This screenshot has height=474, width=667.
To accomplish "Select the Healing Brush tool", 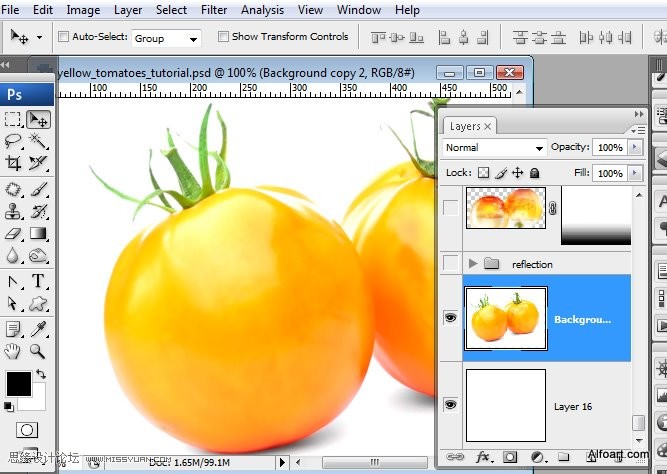I will coord(13,189).
